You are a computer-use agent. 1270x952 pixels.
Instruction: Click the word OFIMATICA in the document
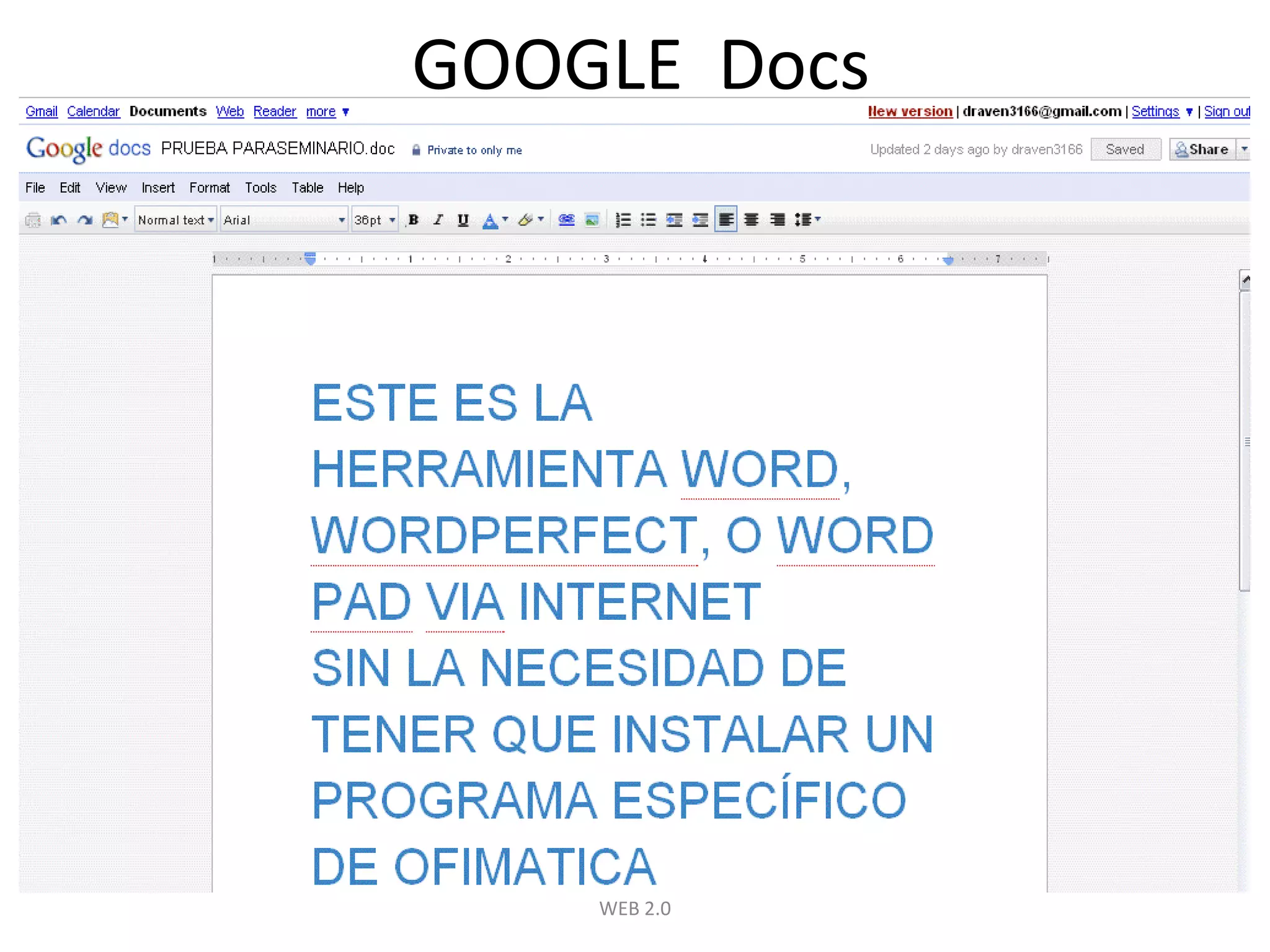525,866
